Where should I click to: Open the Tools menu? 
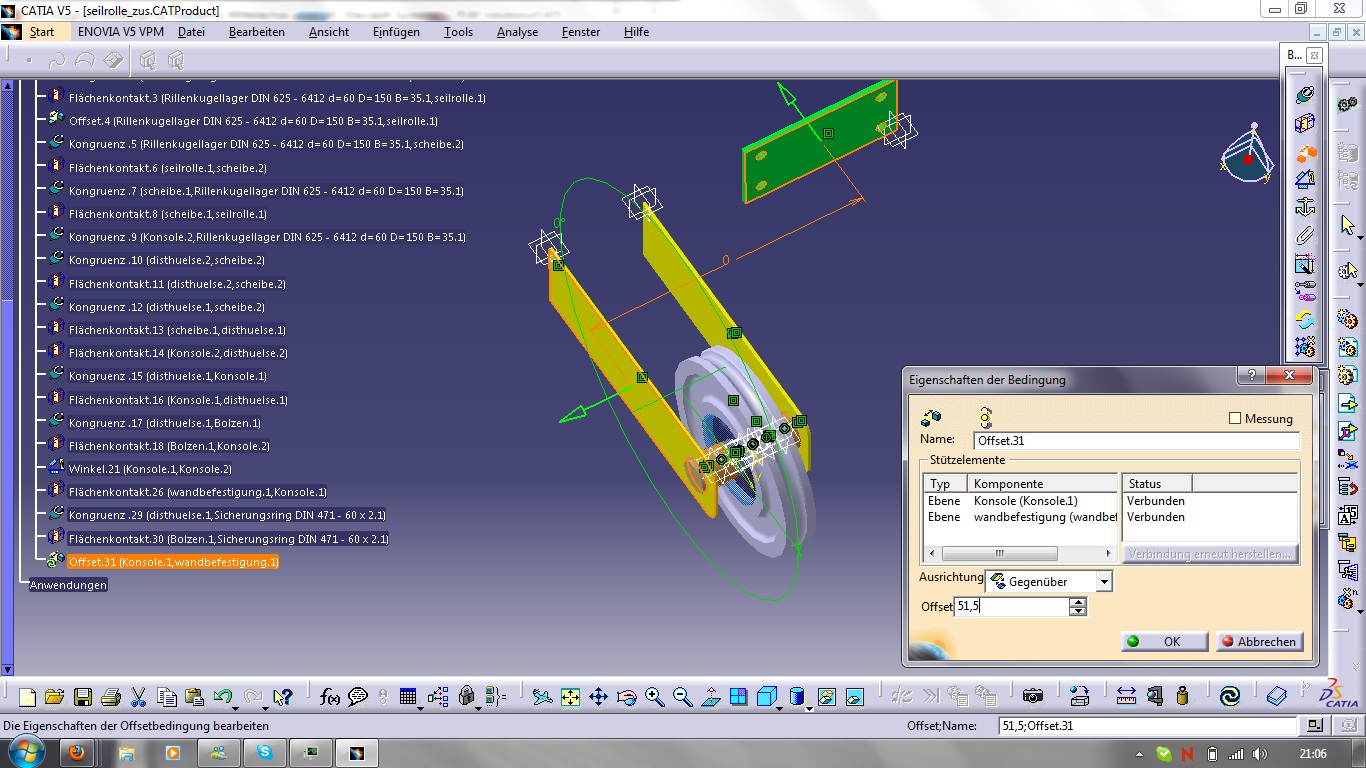coord(458,32)
